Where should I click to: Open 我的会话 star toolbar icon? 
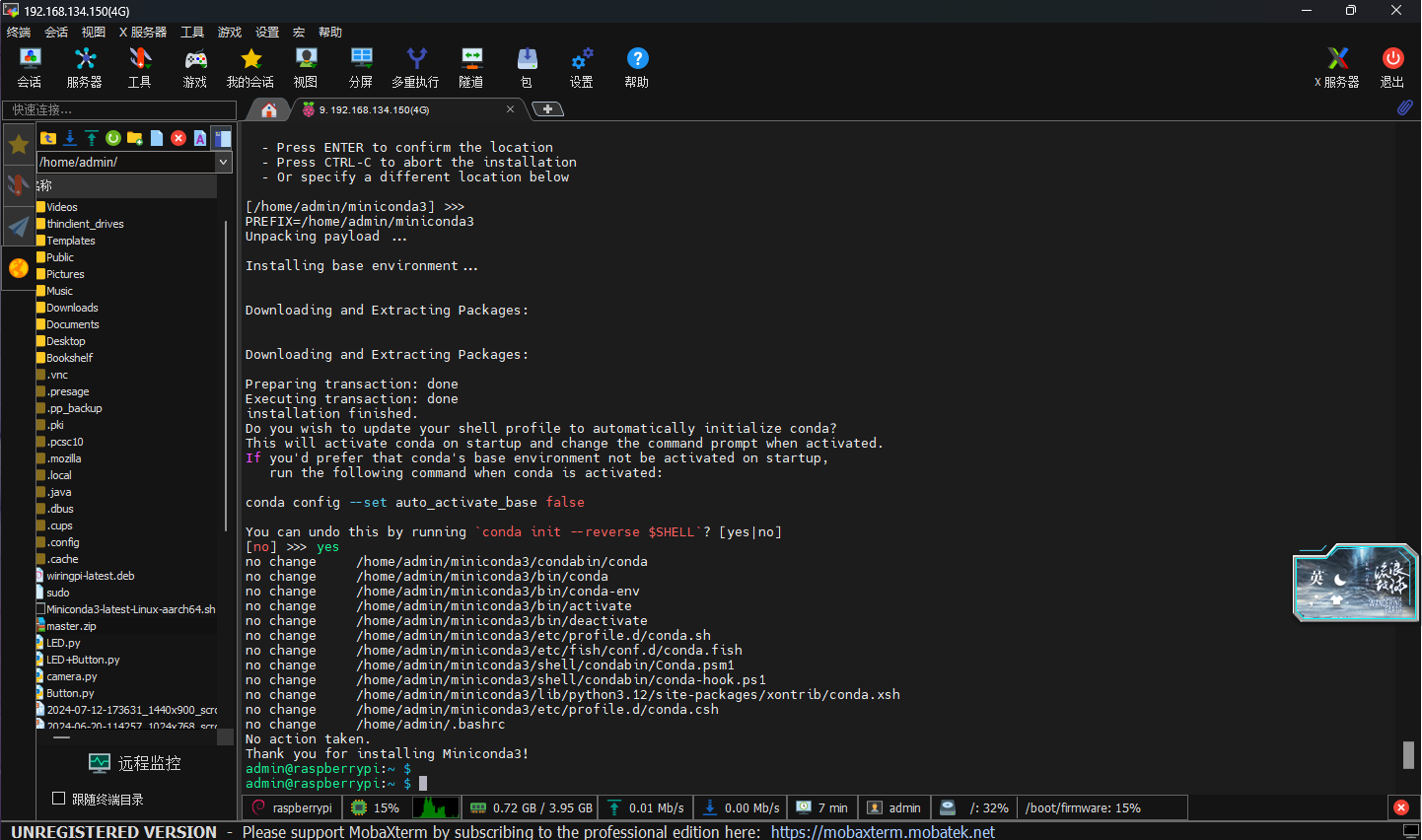(x=250, y=68)
